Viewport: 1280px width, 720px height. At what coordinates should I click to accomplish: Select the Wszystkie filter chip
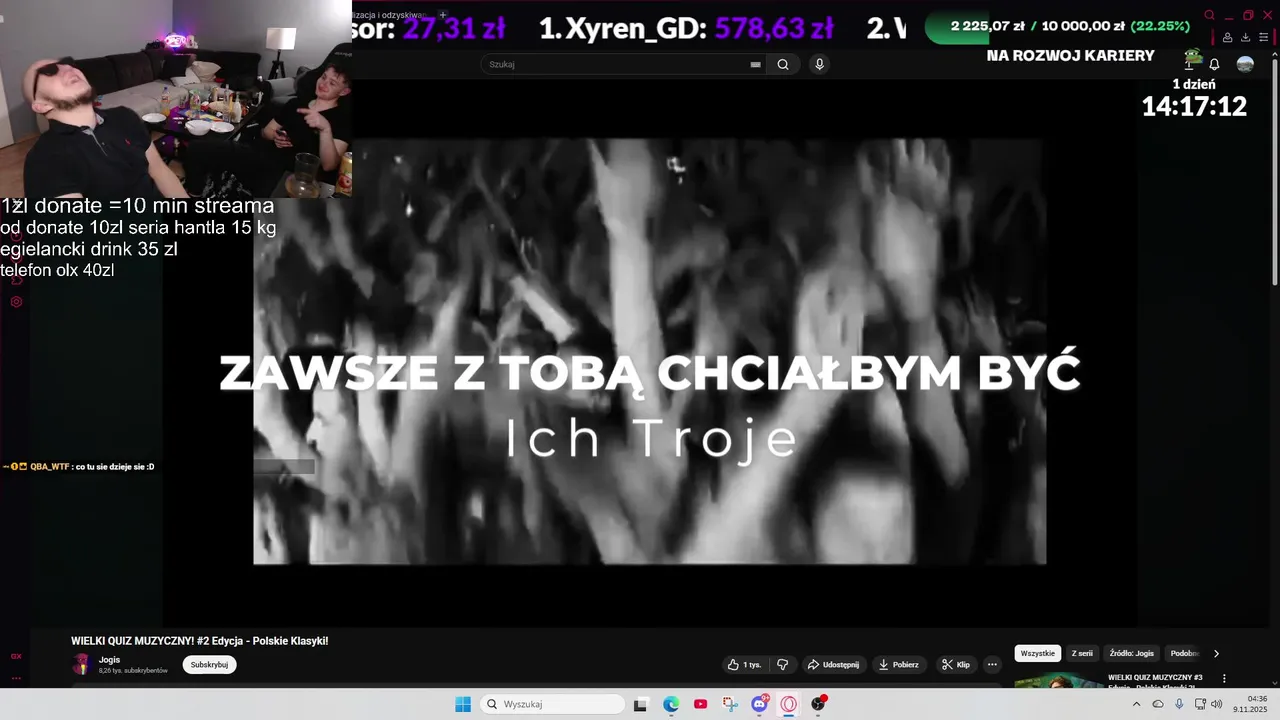(1038, 653)
